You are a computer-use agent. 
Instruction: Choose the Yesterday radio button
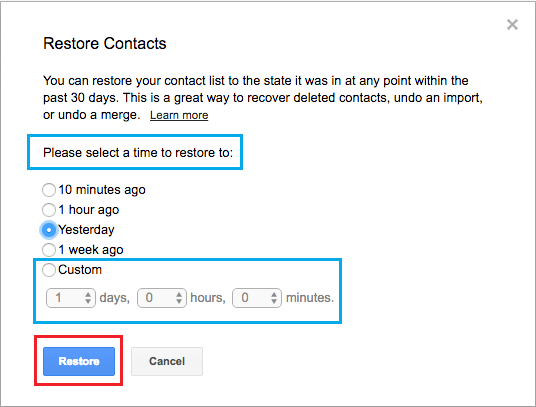pyautogui.click(x=49, y=230)
